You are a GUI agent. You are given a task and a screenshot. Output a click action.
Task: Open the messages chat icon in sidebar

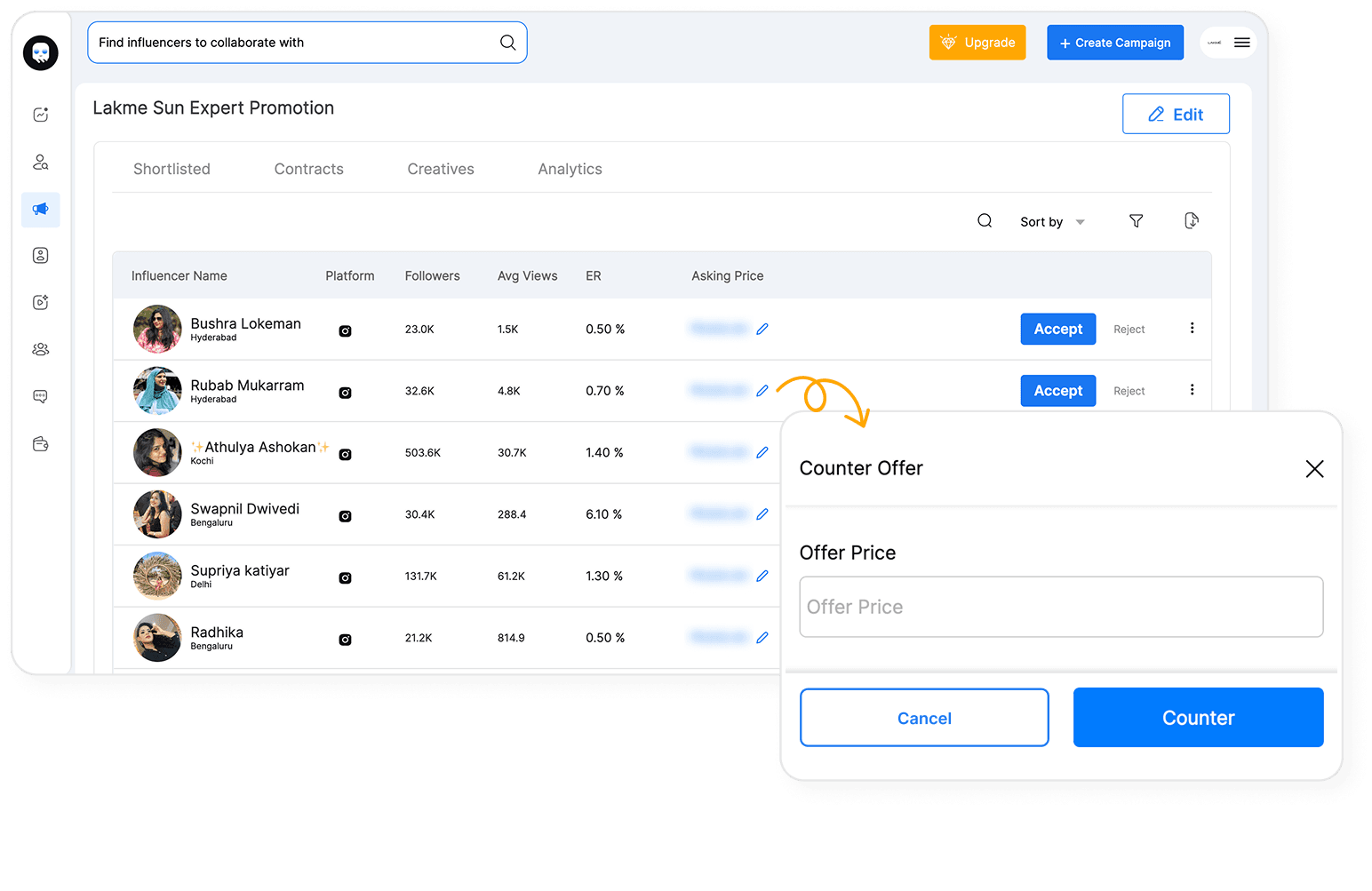(x=40, y=396)
